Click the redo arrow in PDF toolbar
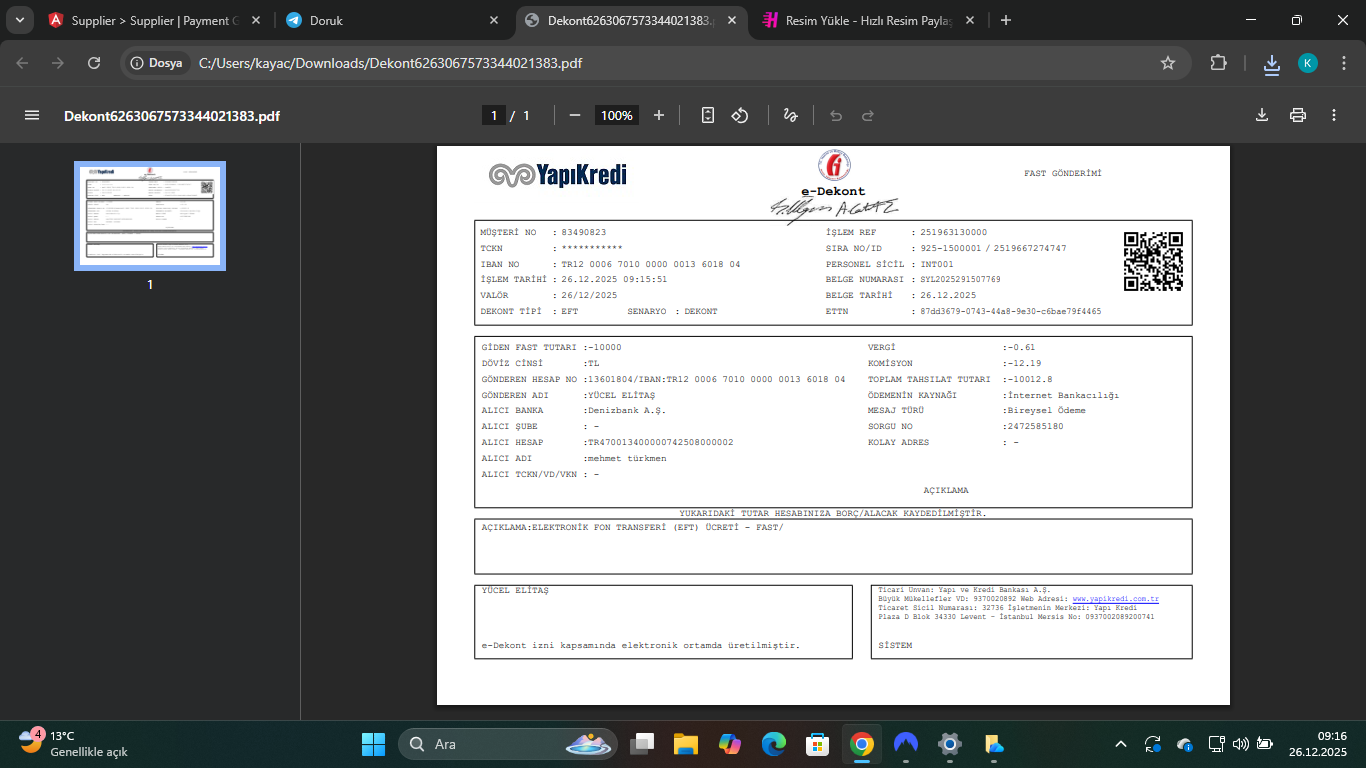The height and width of the screenshot is (768, 1366). [x=868, y=116]
